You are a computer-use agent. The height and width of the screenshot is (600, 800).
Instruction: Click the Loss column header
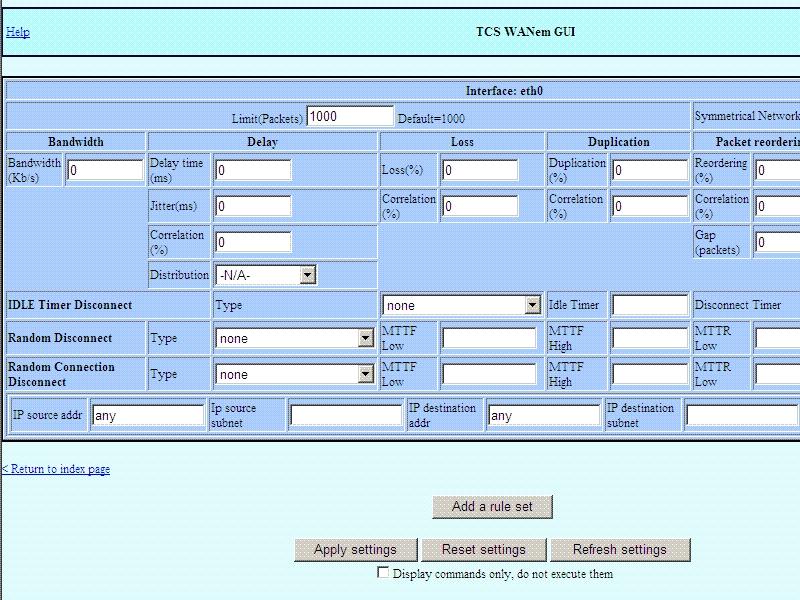pos(462,142)
